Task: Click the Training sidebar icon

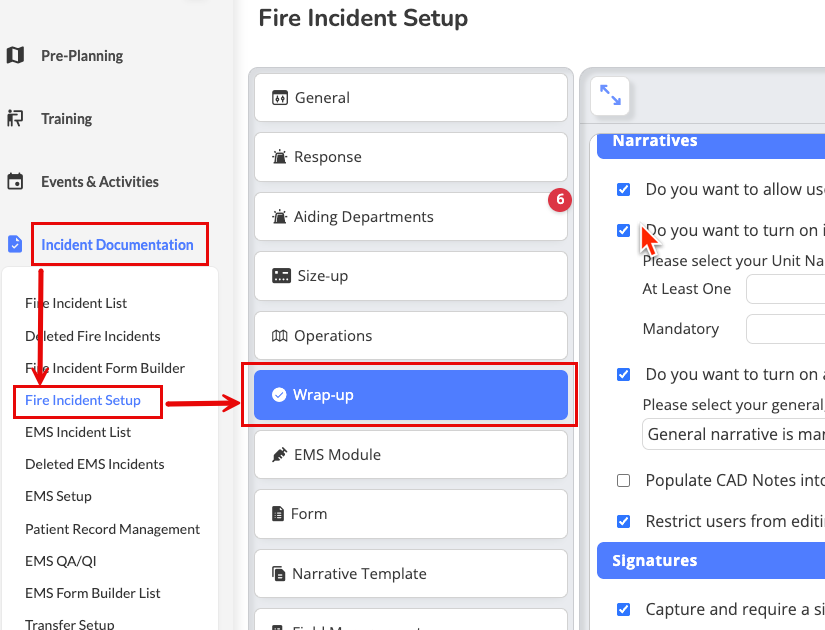Action: pos(15,119)
